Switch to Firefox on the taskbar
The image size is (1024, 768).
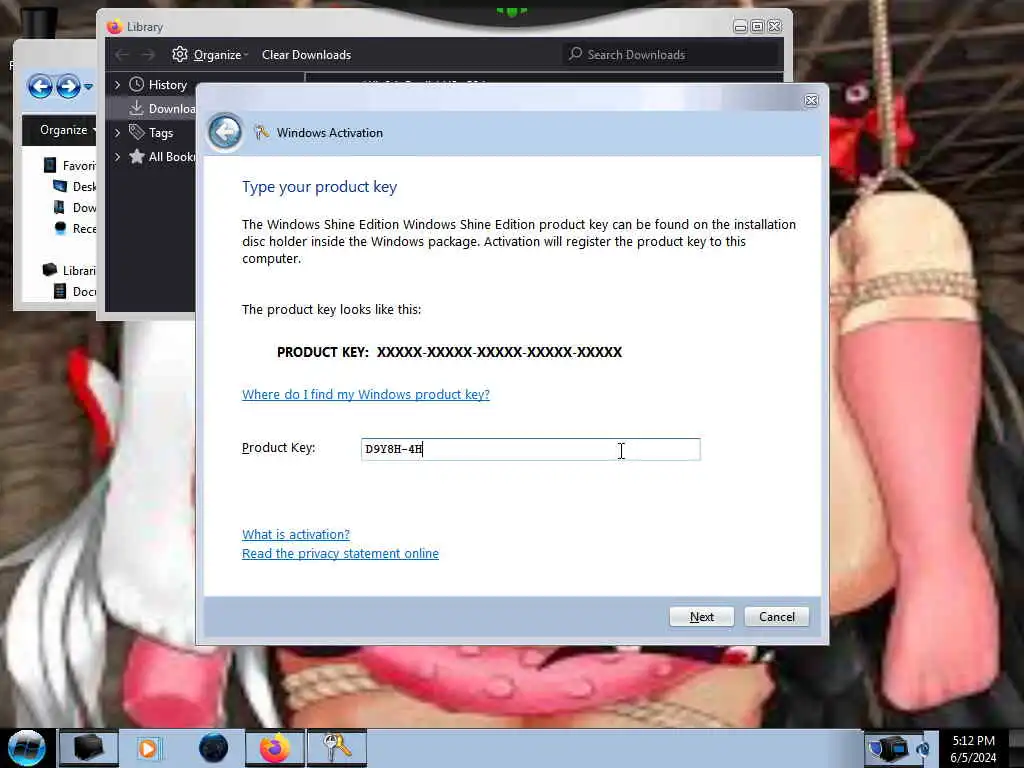pyautogui.click(x=275, y=747)
